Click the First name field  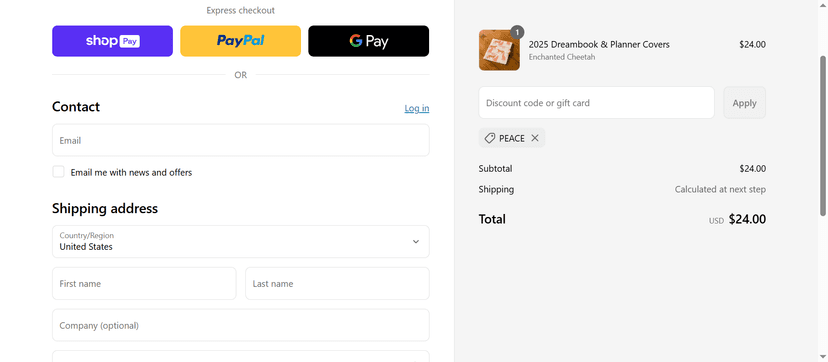(144, 283)
